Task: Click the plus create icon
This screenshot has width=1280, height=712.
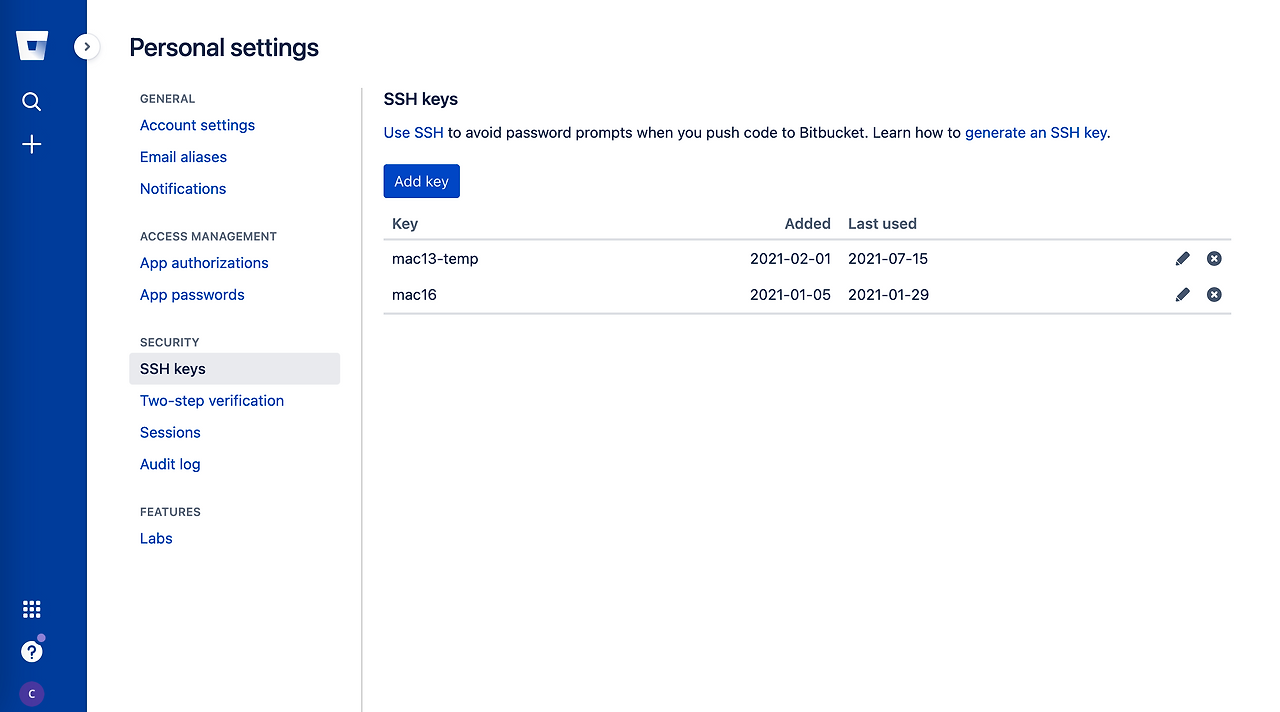Action: click(x=32, y=145)
